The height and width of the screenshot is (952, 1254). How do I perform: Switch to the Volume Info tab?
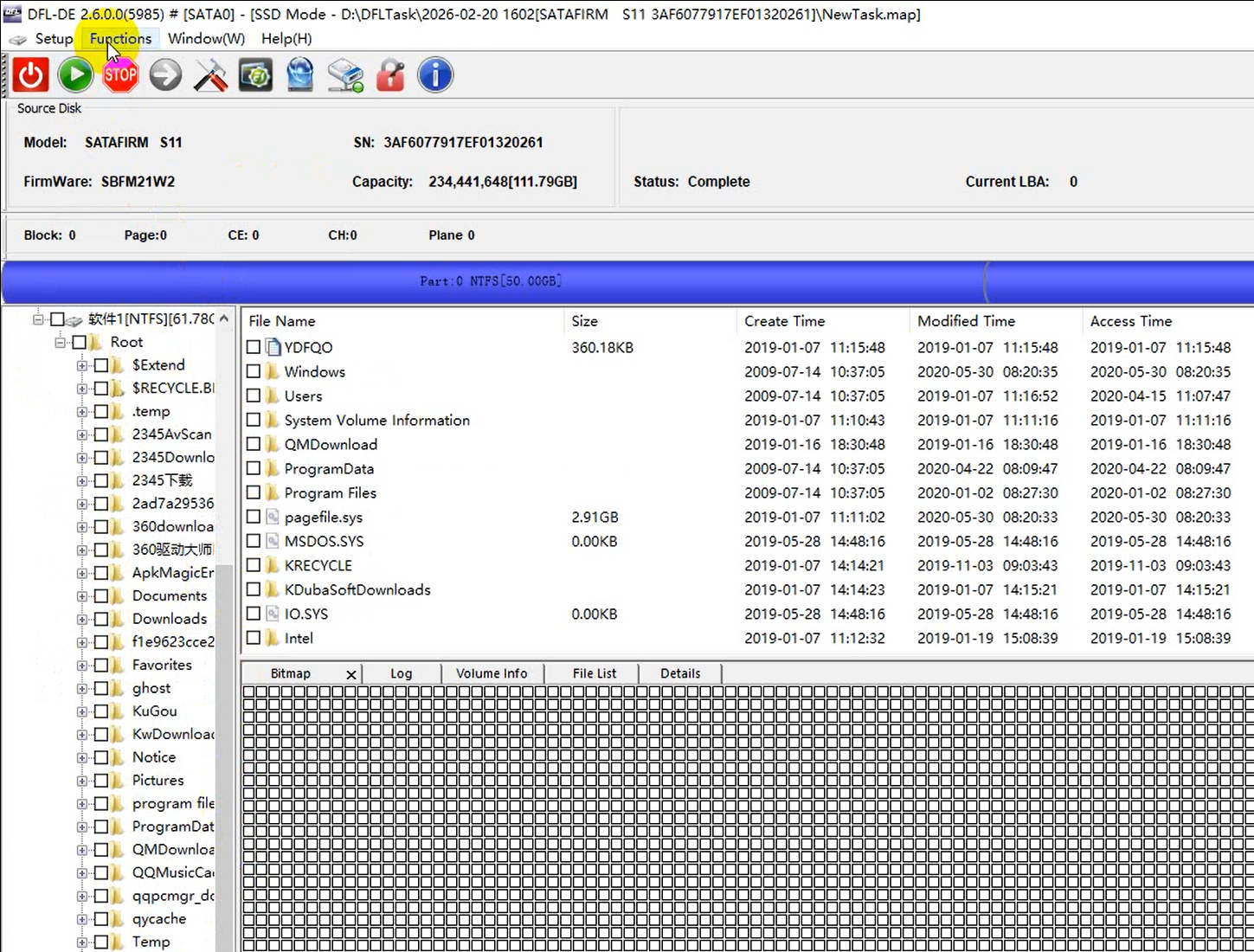tap(491, 673)
